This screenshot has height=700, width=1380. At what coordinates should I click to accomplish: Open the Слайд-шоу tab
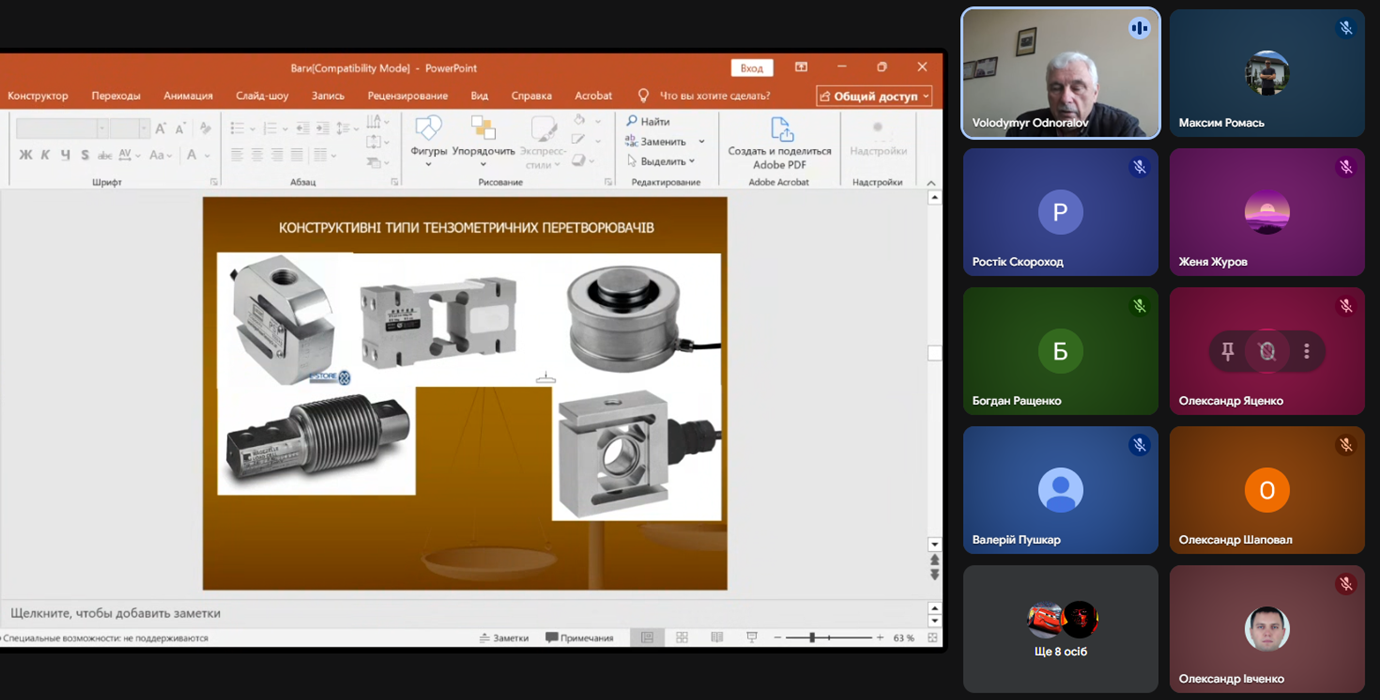pos(262,96)
